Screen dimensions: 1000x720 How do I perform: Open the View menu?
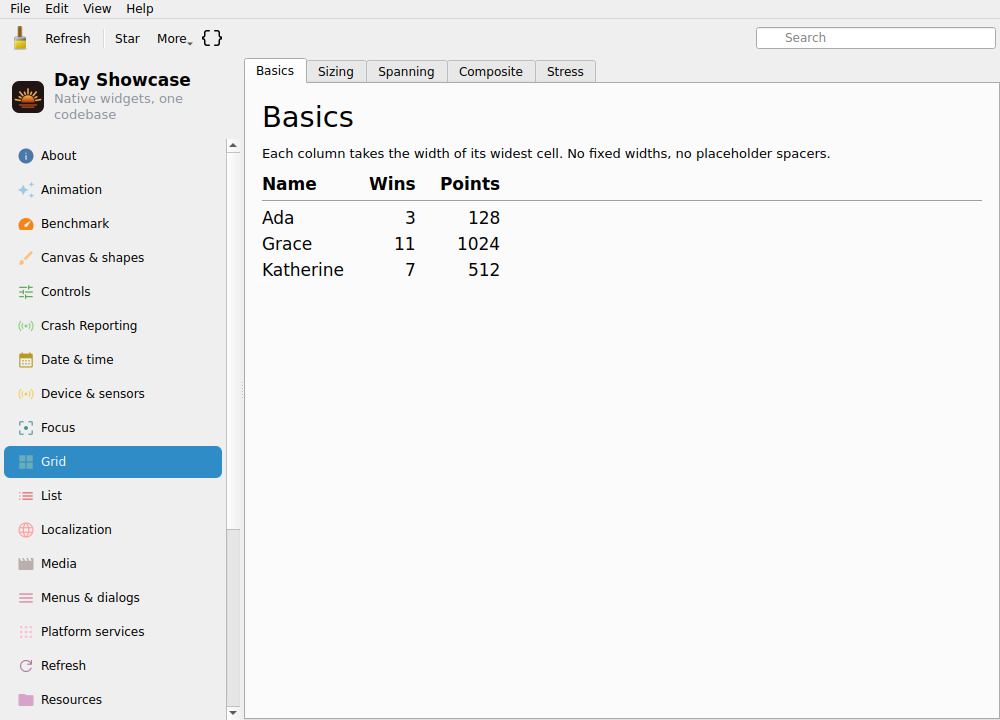(x=97, y=8)
